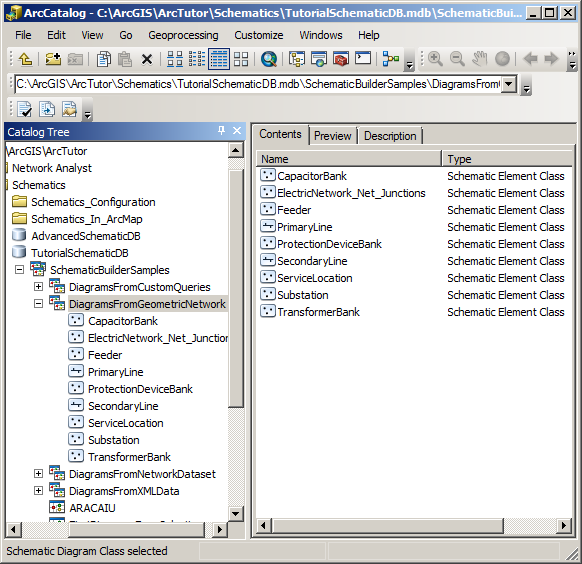Pin the Catalog Tree panel
Viewport: 582px width, 564px height.
pyautogui.click(x=221, y=131)
